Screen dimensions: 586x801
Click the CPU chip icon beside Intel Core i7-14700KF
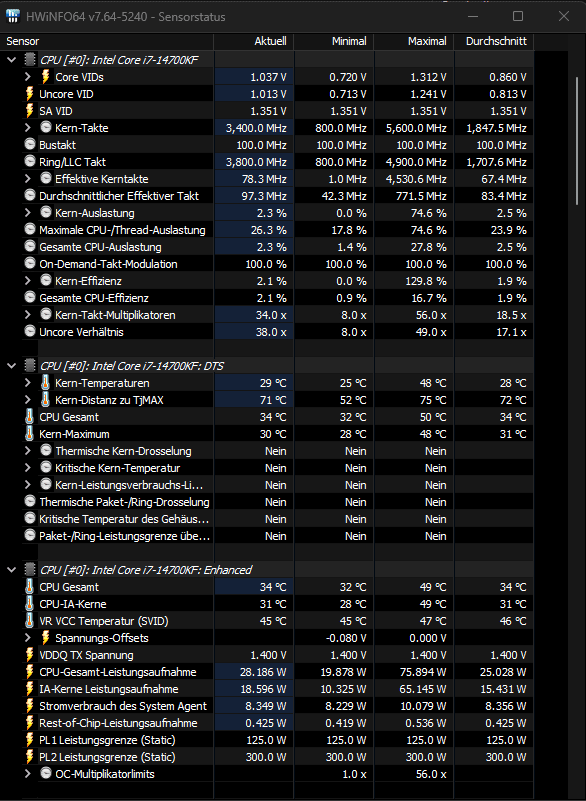[x=30, y=60]
